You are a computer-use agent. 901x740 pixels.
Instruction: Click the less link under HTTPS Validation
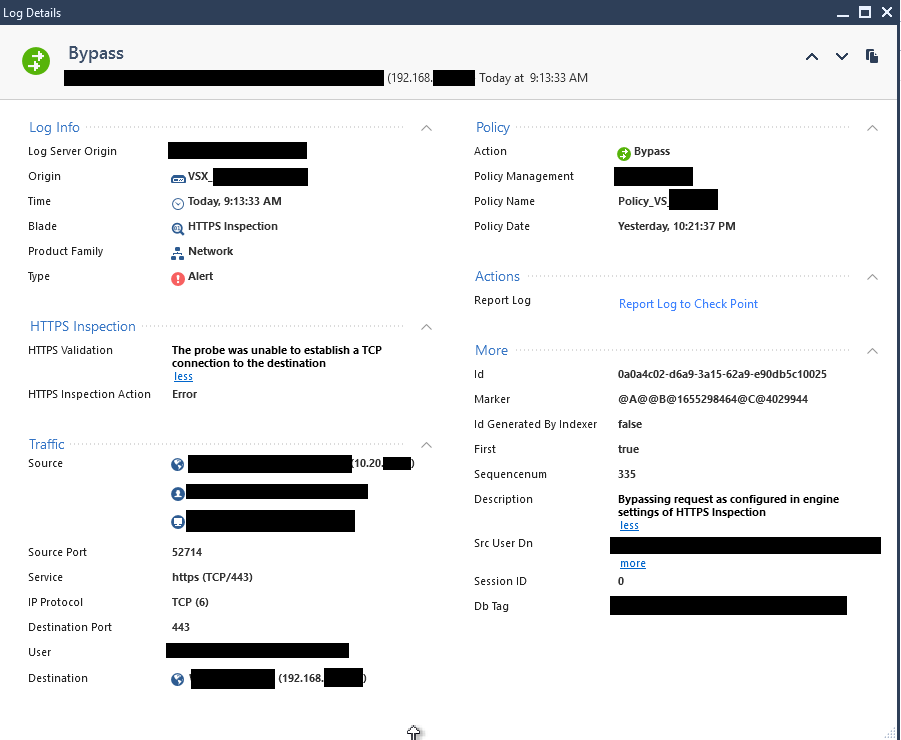tap(183, 376)
